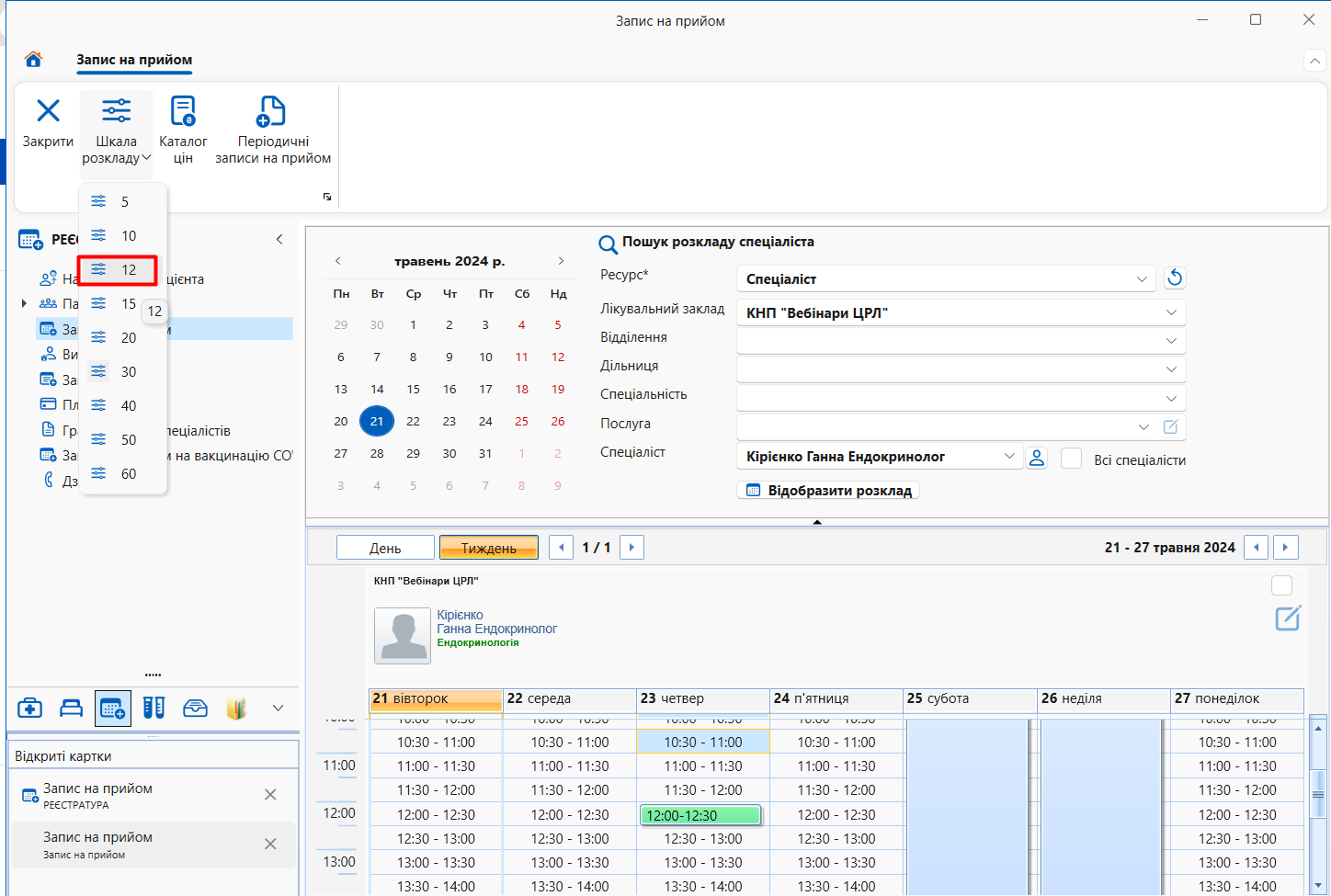Screen dimensions: 1331x896
Task: Open the hospital bed module icon
Action: 71,708
